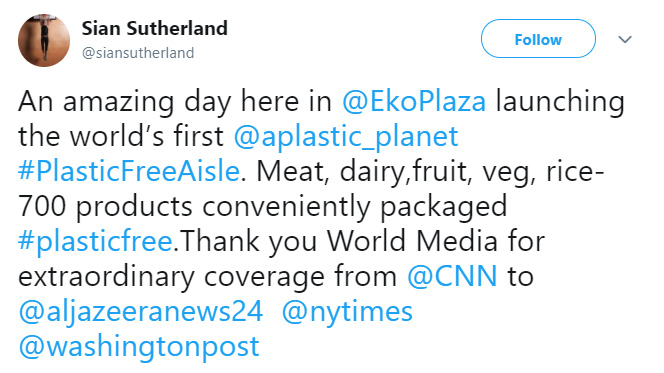The height and width of the screenshot is (373, 664).
Task: Open the @washingtonpost mention
Action: pos(139,346)
